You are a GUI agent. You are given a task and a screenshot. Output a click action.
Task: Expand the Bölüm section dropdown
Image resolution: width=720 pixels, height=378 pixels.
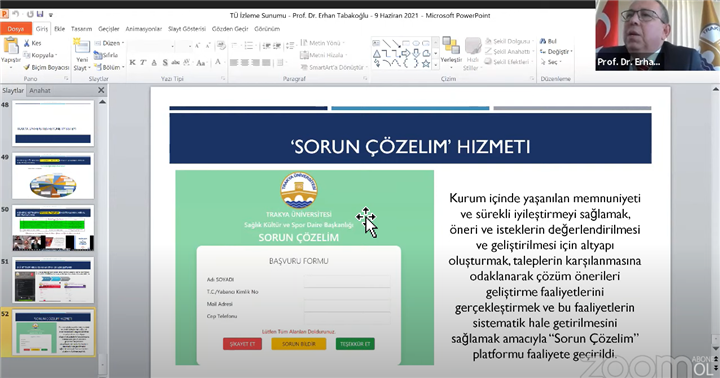[109, 68]
